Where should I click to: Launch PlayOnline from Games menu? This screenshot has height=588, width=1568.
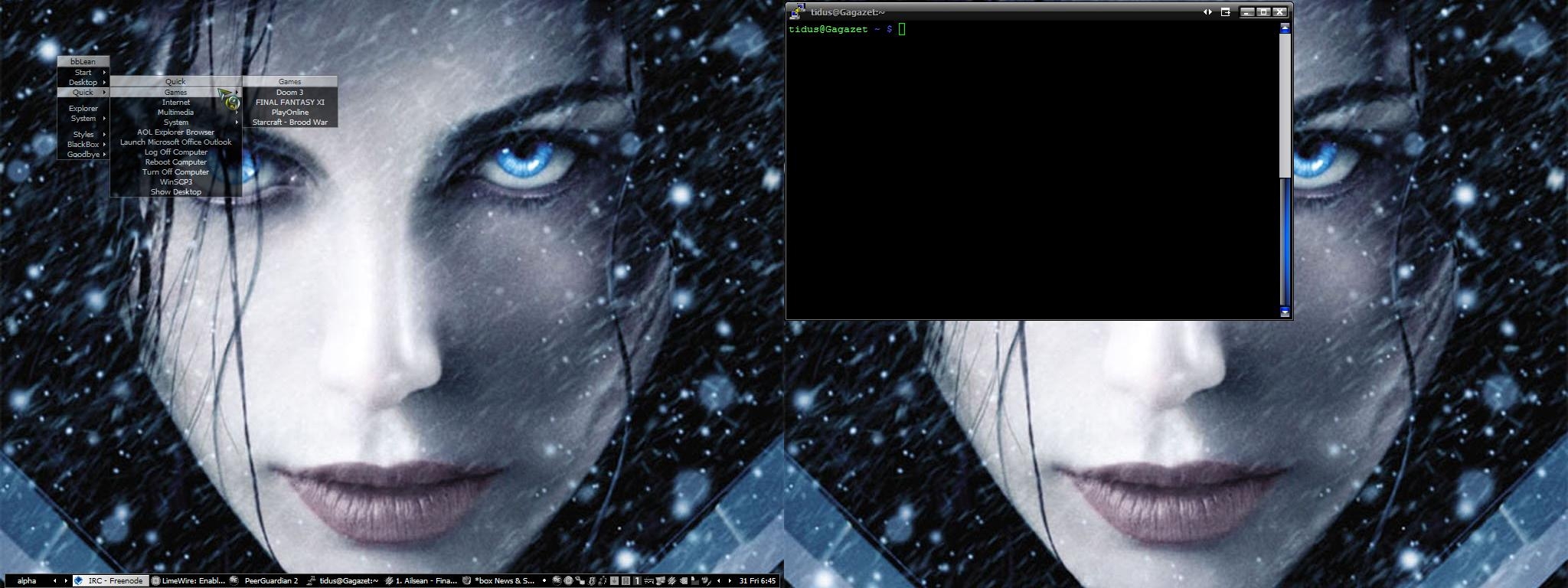pyautogui.click(x=290, y=112)
